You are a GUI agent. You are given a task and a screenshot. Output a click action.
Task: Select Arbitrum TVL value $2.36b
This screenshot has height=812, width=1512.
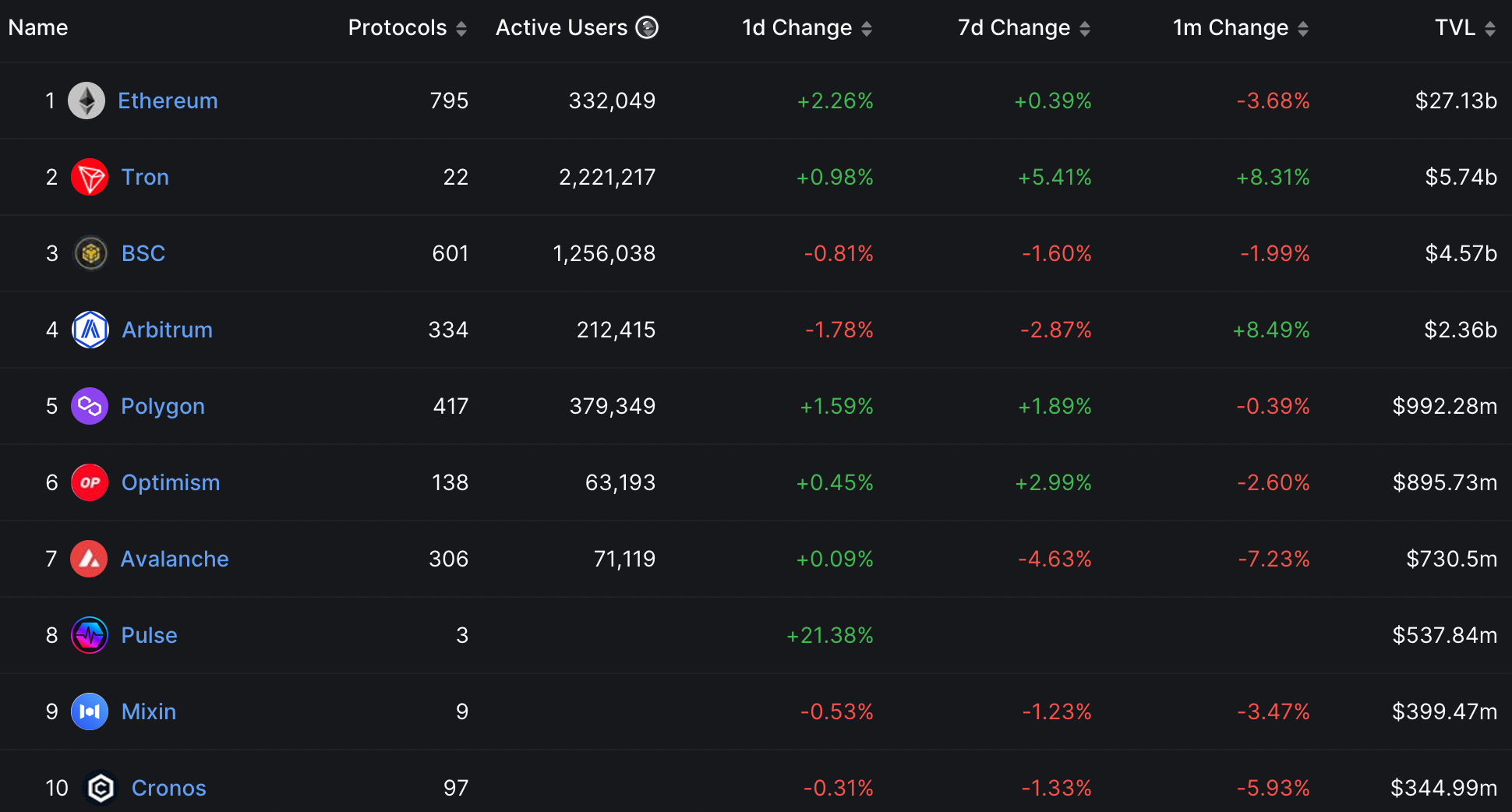coord(1461,330)
